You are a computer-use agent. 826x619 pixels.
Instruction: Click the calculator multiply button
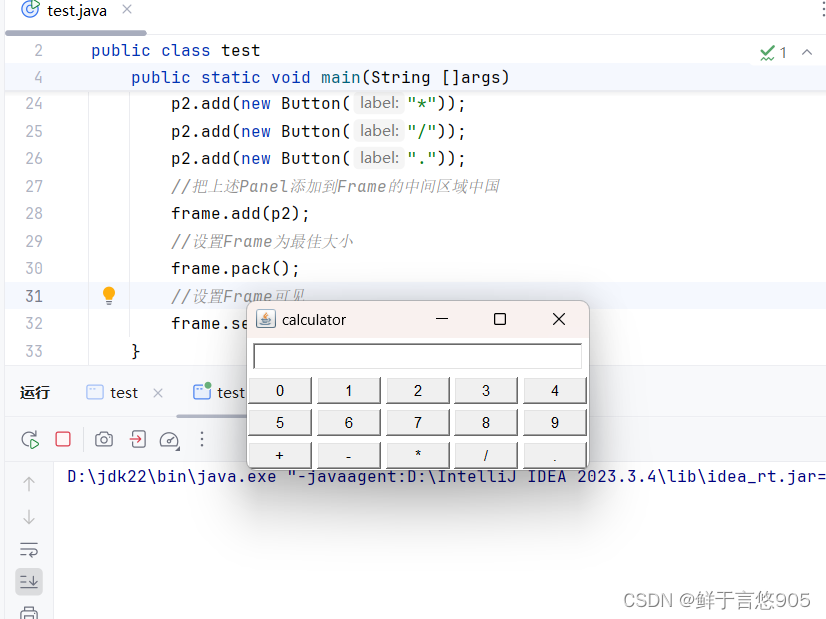point(418,455)
